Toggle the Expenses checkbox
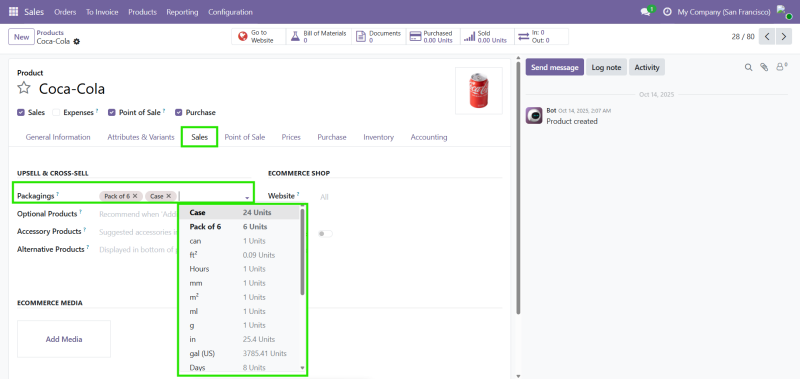The width and height of the screenshot is (800, 379). (56, 112)
